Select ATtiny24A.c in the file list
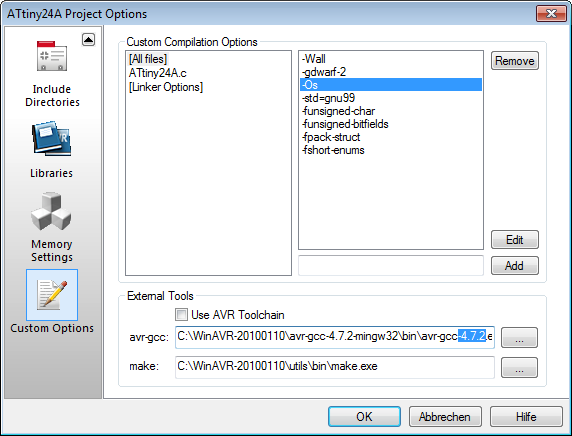This screenshot has height=436, width=572. (158, 73)
